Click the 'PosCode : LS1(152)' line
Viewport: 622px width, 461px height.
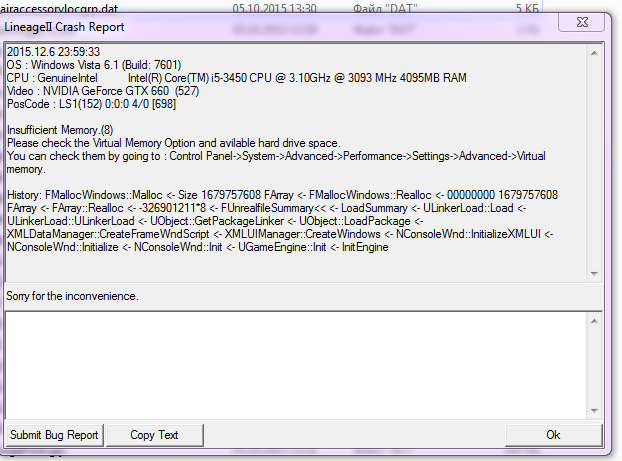[91, 104]
